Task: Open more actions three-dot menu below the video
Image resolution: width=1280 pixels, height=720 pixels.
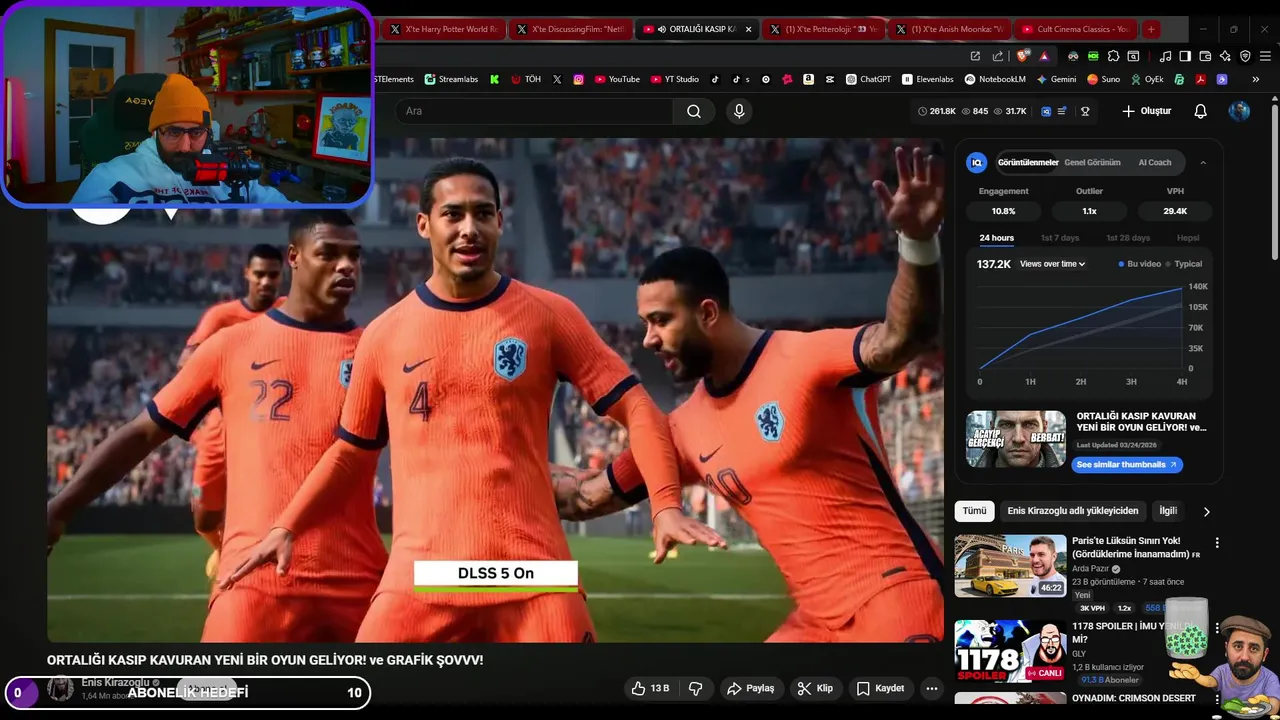Action: (931, 688)
